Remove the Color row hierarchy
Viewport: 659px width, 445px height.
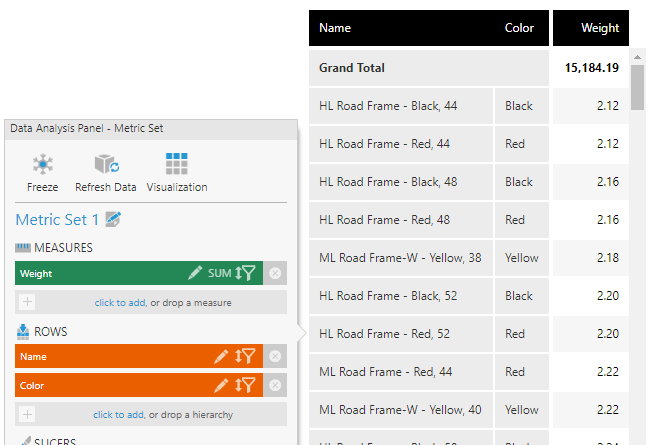tap(275, 385)
